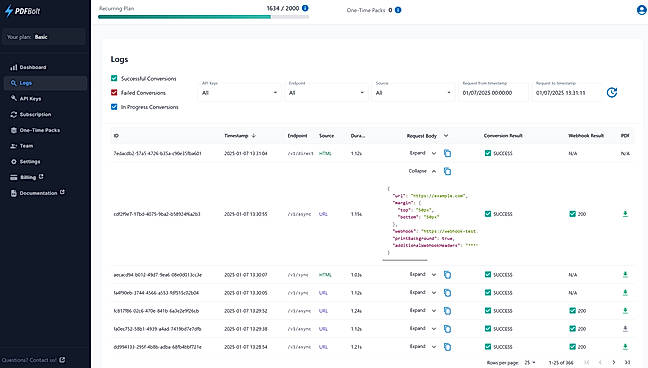This screenshot has height=368, width=648.
Task: Click the Recurring Plan usage progress bar
Action: pos(203,17)
